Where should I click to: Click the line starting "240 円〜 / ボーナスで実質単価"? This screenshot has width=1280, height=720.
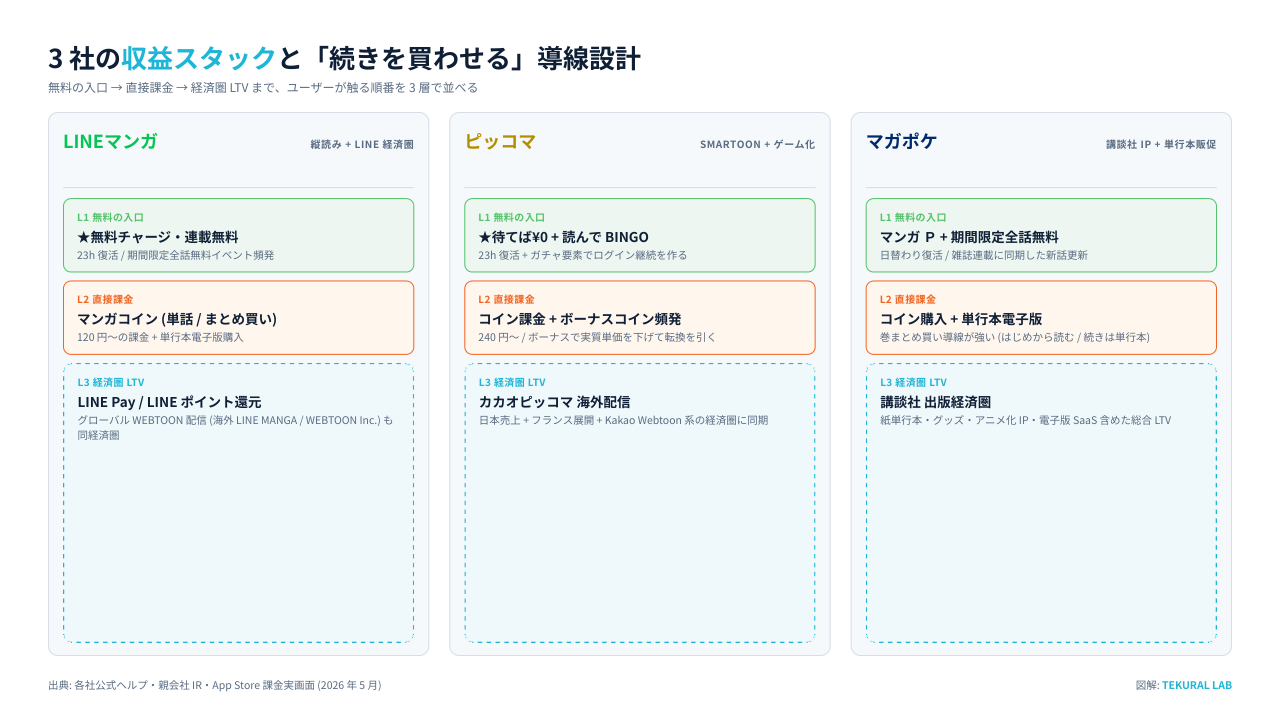coord(598,337)
